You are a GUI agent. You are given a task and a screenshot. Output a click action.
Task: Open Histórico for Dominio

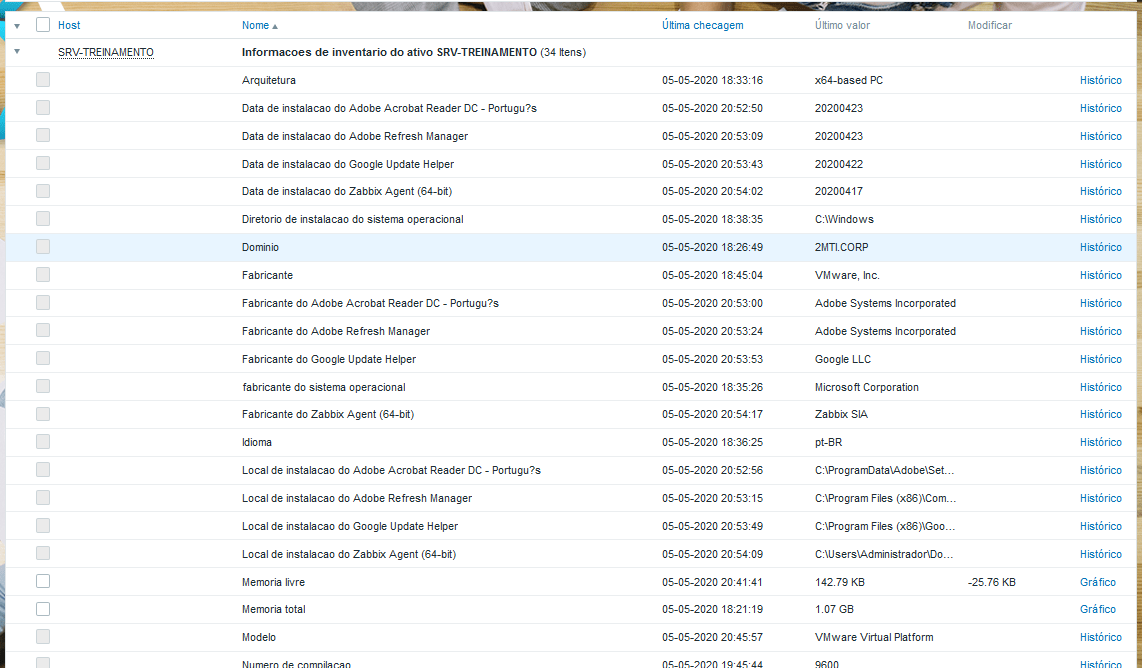click(1100, 247)
